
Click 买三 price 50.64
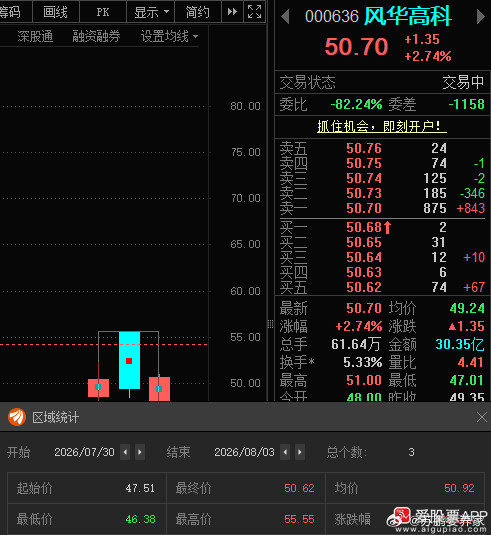(364, 257)
